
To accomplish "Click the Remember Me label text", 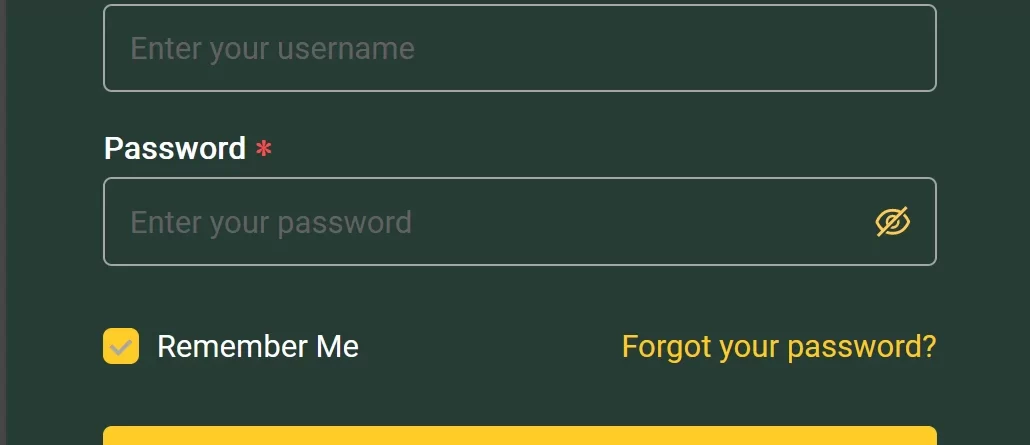I will [258, 347].
